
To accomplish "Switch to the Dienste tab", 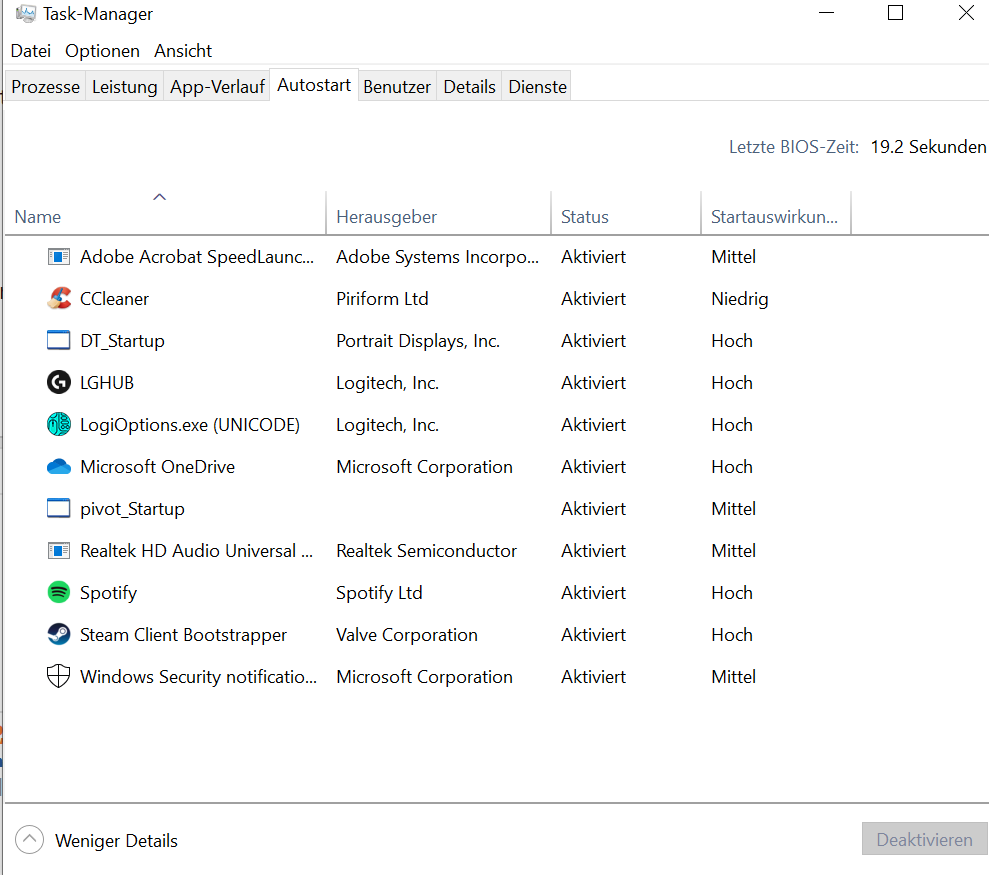I will [x=536, y=87].
